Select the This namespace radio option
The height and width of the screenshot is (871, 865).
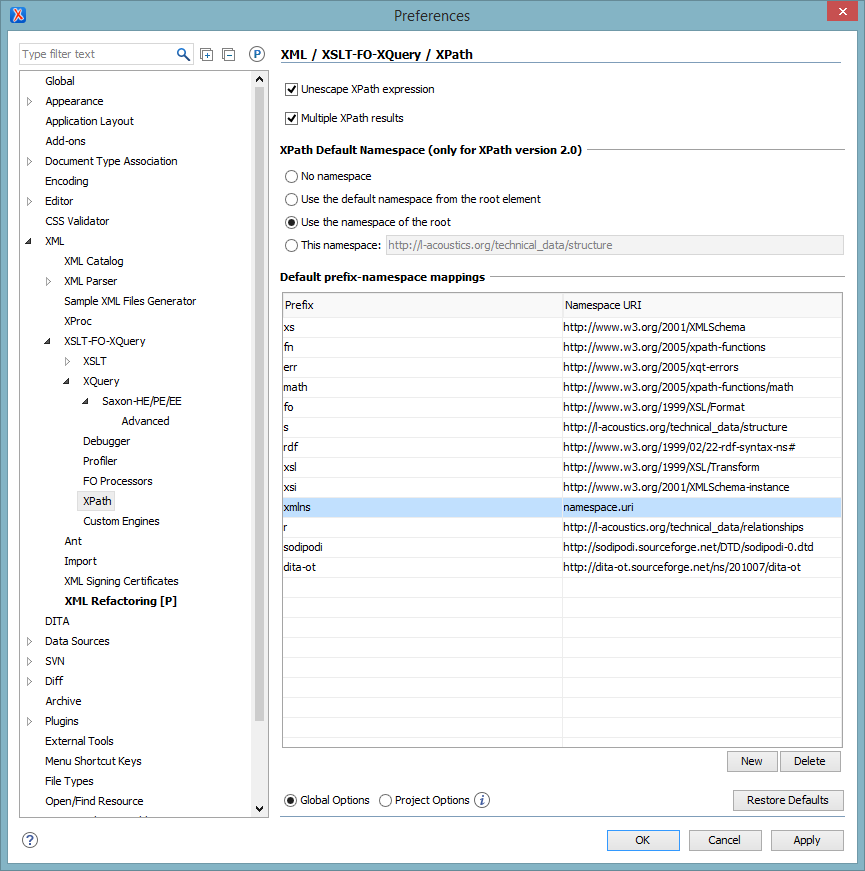coord(291,246)
